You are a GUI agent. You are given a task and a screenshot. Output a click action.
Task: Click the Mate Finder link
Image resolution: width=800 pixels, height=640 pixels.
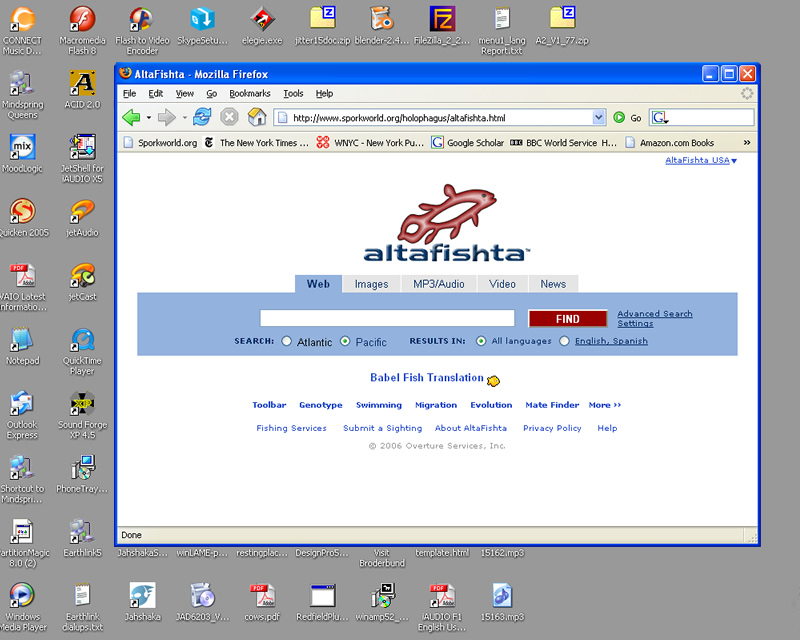552,405
